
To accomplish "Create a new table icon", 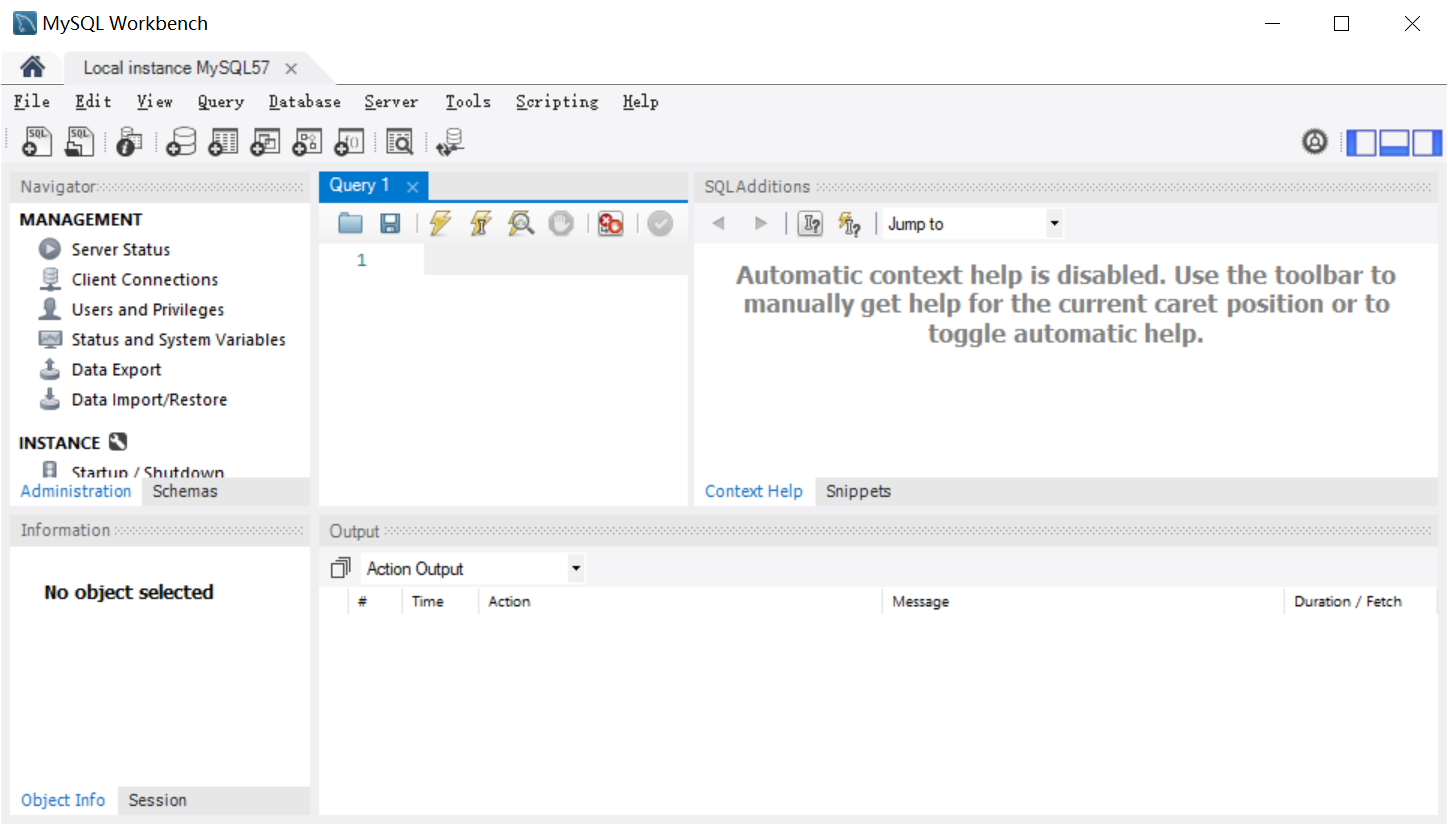I will pos(223,142).
